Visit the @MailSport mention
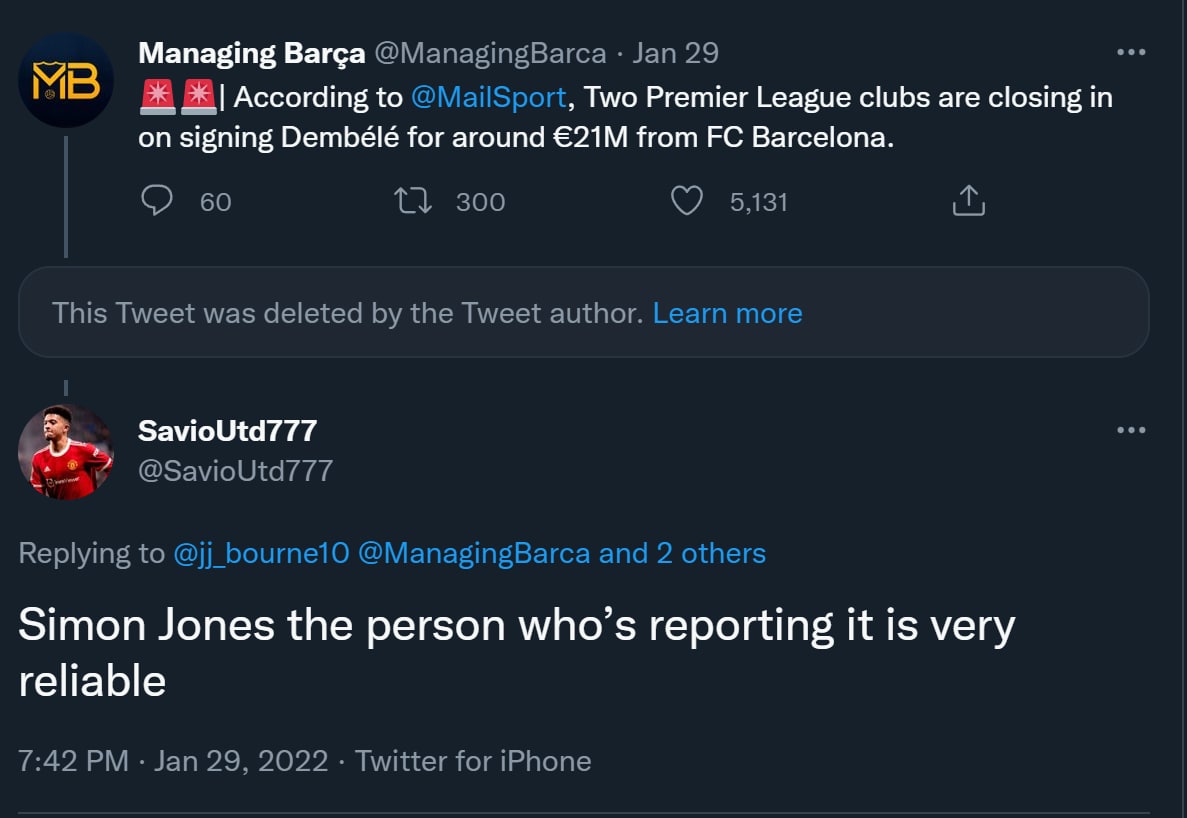 tap(486, 98)
